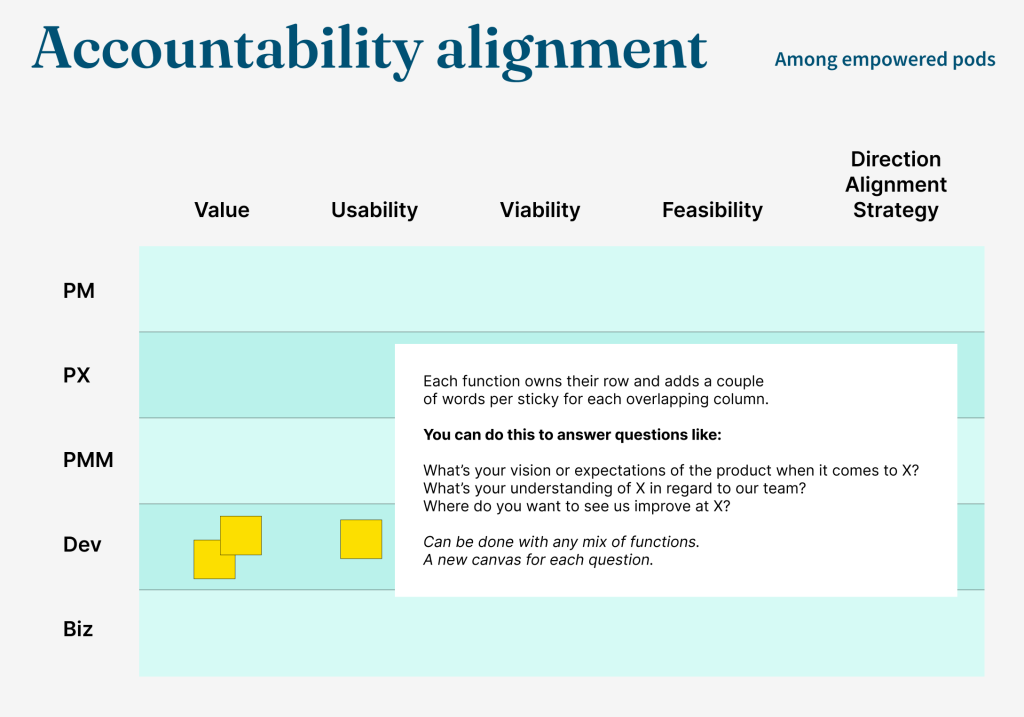Click the Viability column header
This screenshot has height=717, width=1024.
coord(540,210)
